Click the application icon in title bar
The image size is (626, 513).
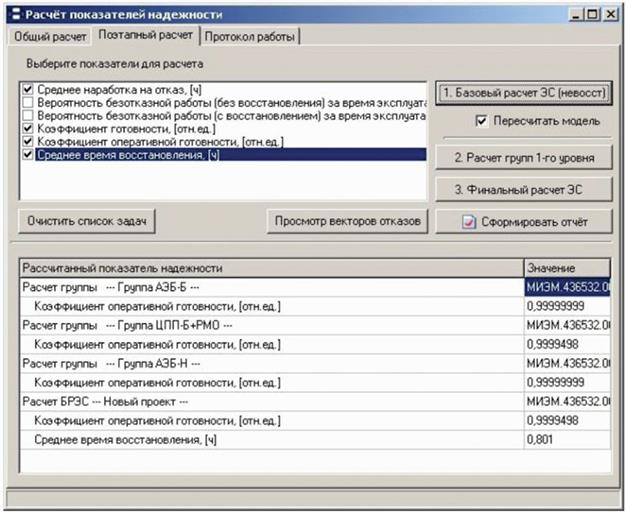[15, 15]
